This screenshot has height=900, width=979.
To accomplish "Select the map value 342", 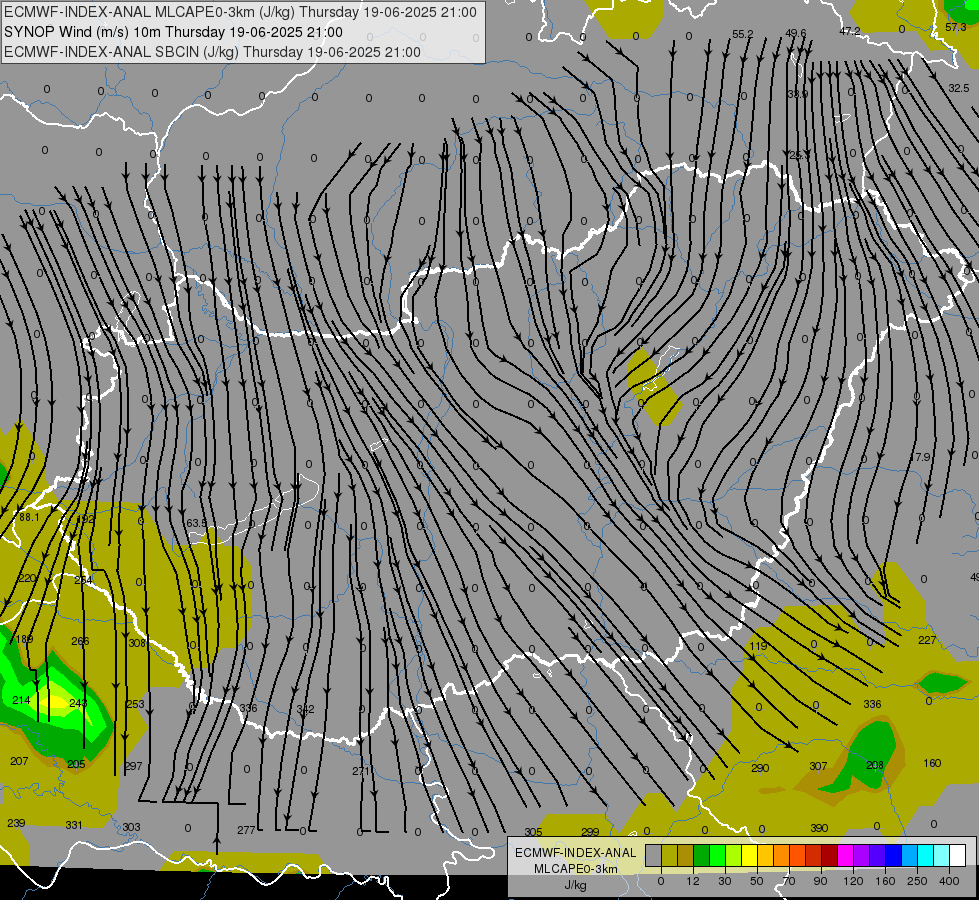I will (305, 710).
